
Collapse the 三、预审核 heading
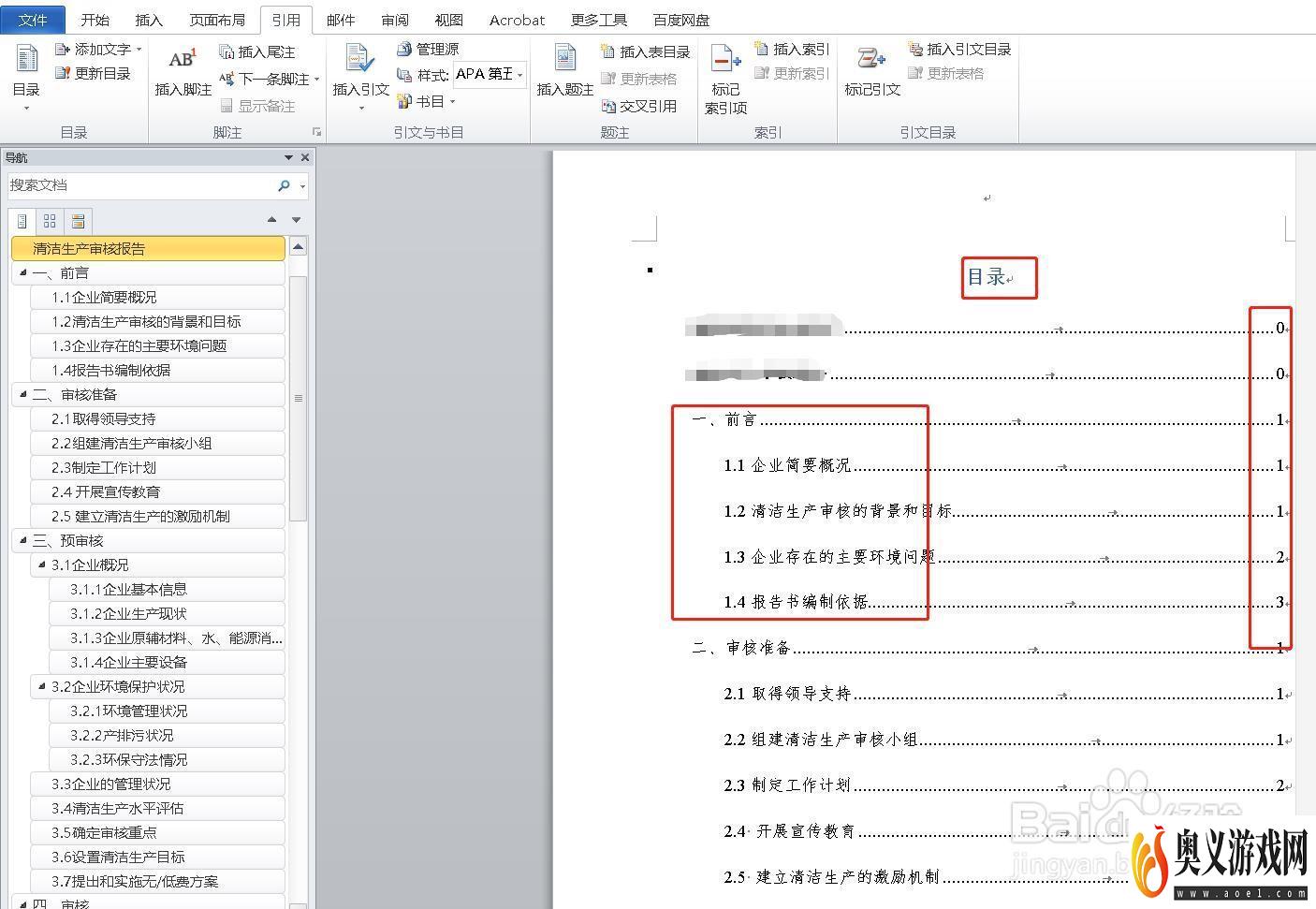tap(23, 540)
